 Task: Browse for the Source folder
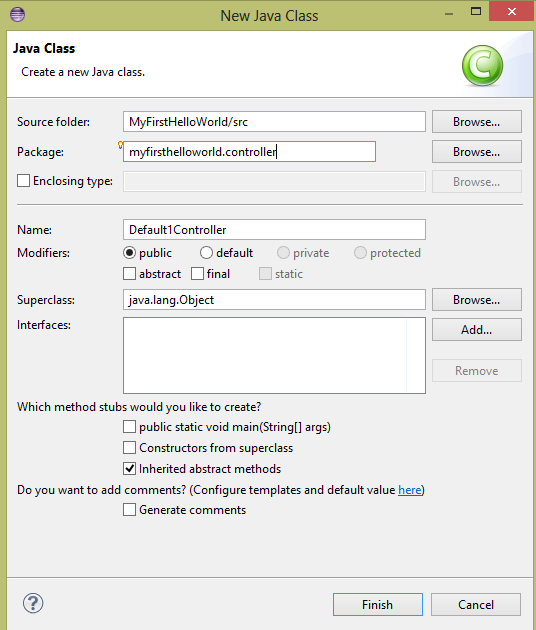coord(477,122)
